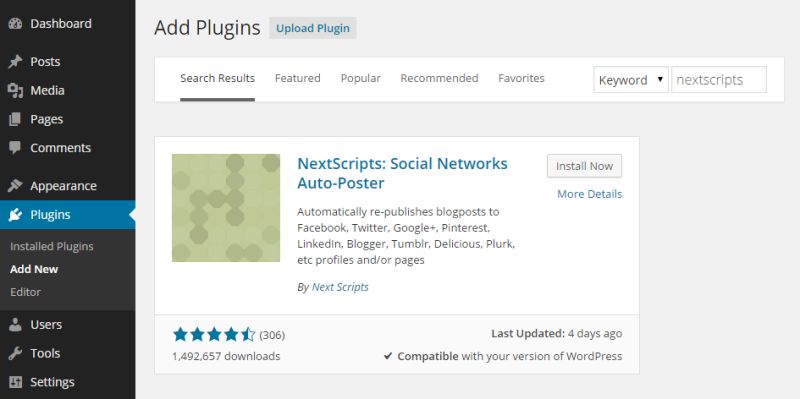Viewport: 800px width, 399px height.
Task: Click the Add Plugins page heading
Action: click(x=207, y=28)
